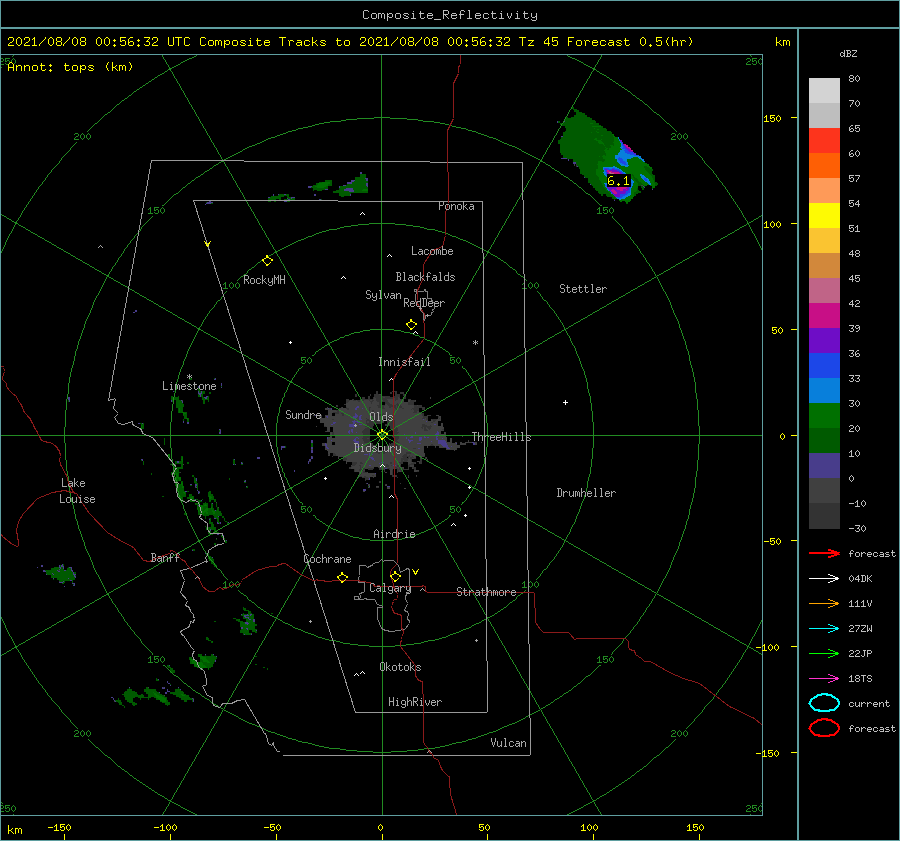Click the orange 111V arrow legend icon
Screen dimensions: 900x841
[824, 603]
